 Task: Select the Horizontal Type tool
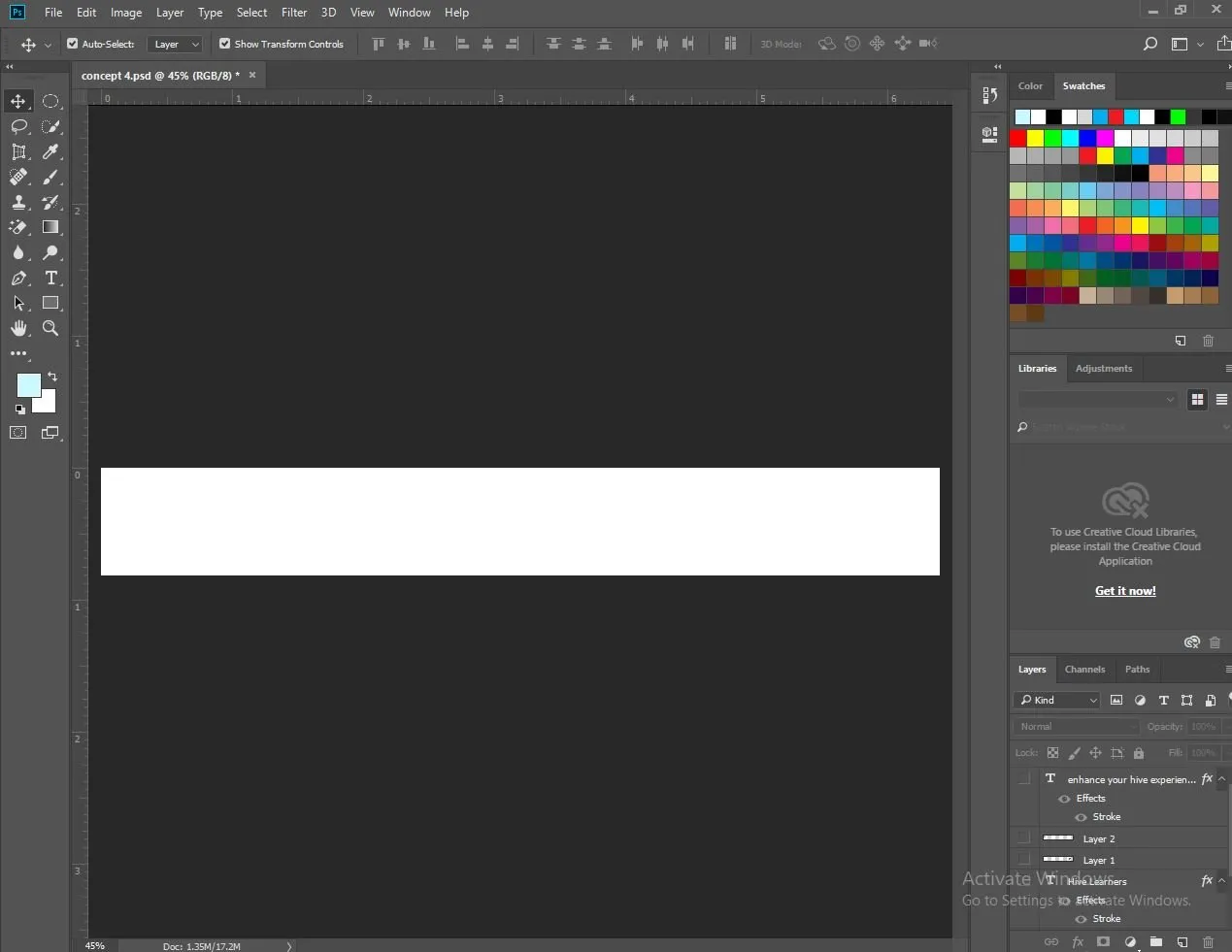[50, 279]
